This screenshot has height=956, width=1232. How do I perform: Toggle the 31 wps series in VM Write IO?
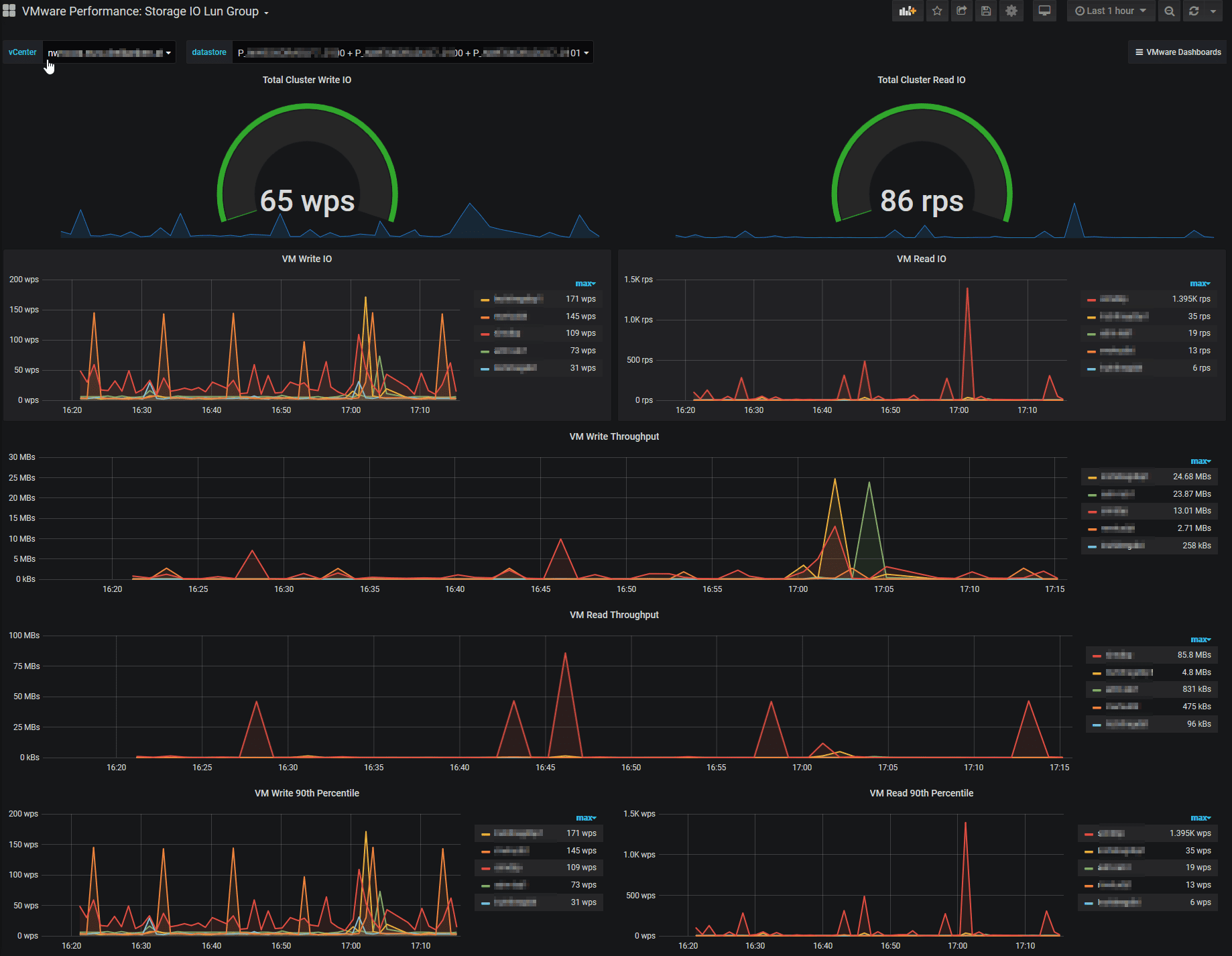point(515,368)
